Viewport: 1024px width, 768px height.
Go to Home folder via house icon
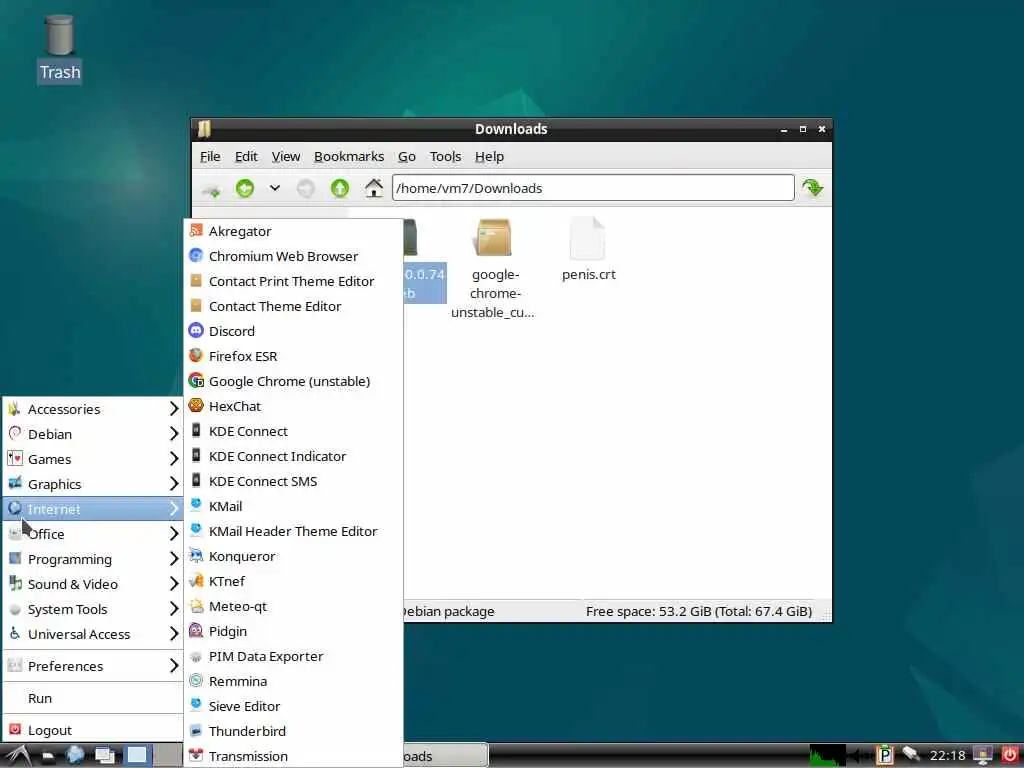pos(374,189)
